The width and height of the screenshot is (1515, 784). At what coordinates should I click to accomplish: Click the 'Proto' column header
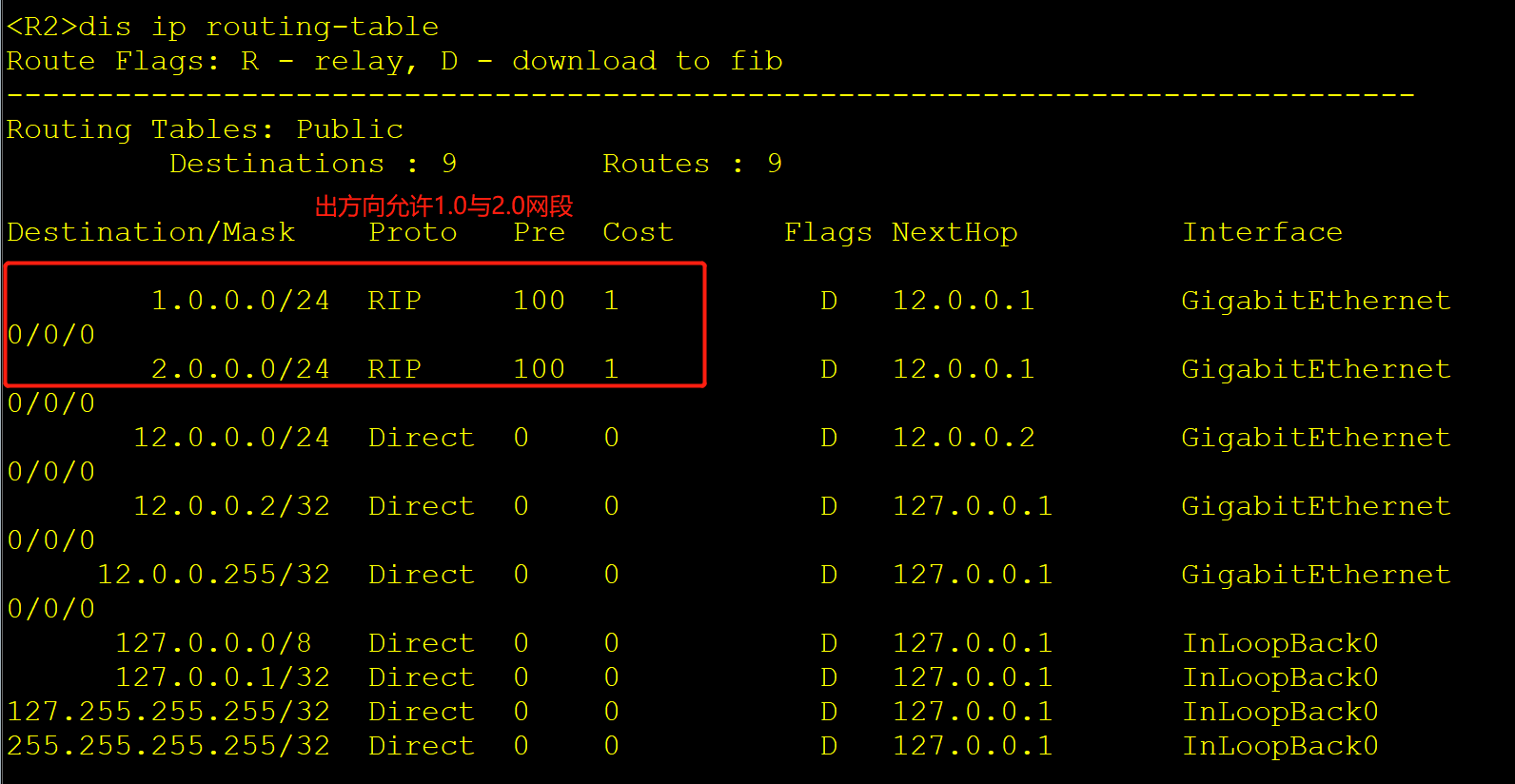(x=413, y=232)
